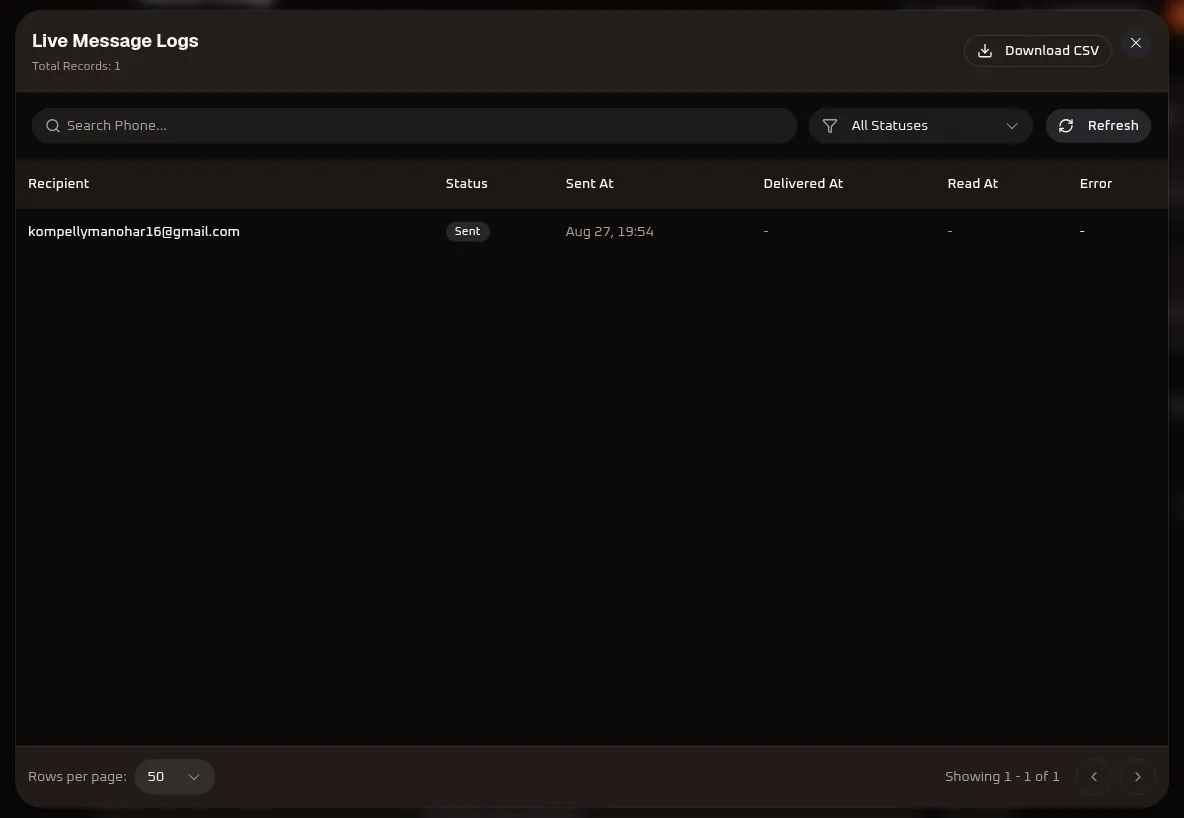Click the Delivered At column header
1184x818 pixels.
click(803, 184)
